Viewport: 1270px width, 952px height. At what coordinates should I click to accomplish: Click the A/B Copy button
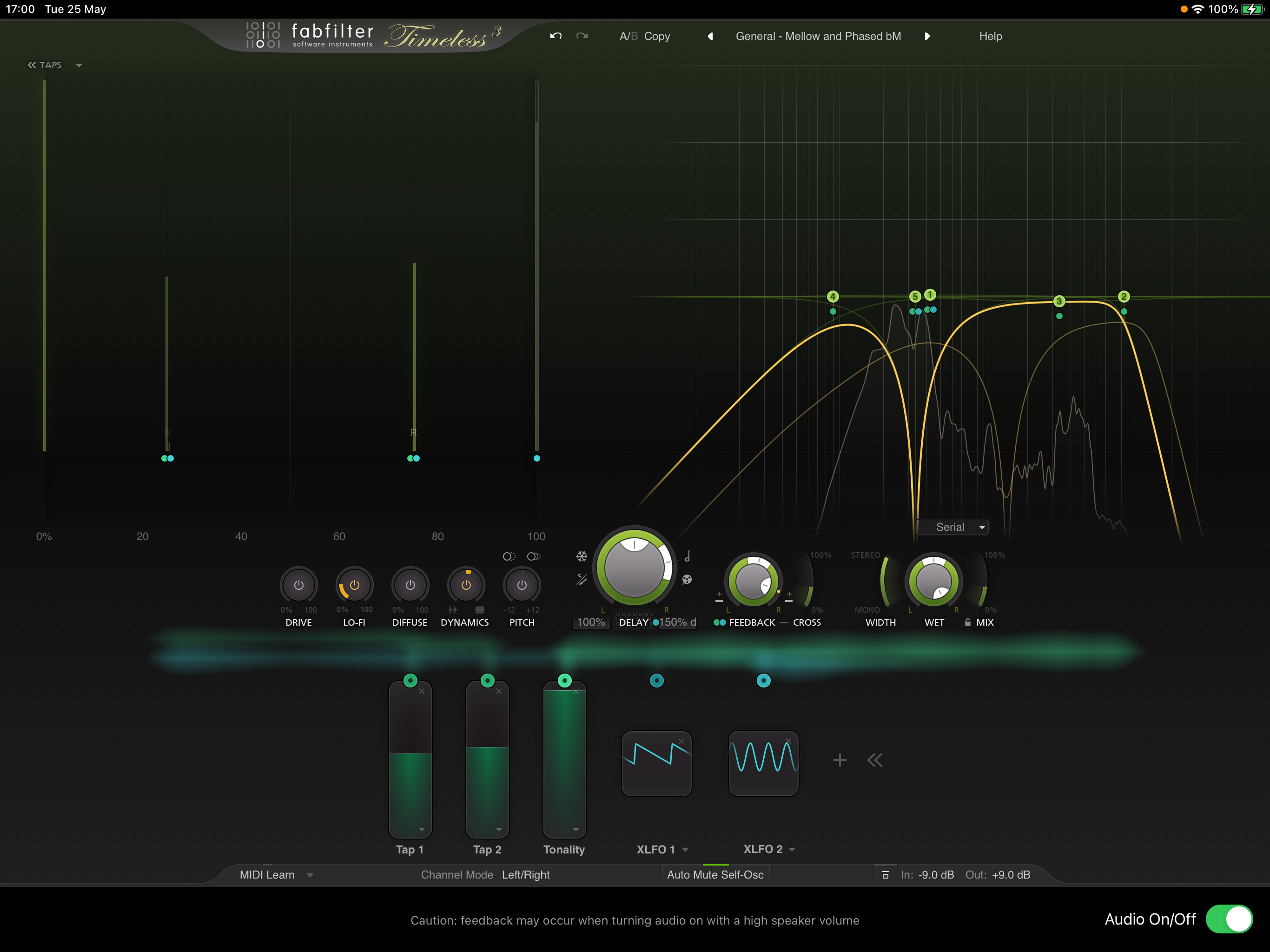(x=656, y=36)
